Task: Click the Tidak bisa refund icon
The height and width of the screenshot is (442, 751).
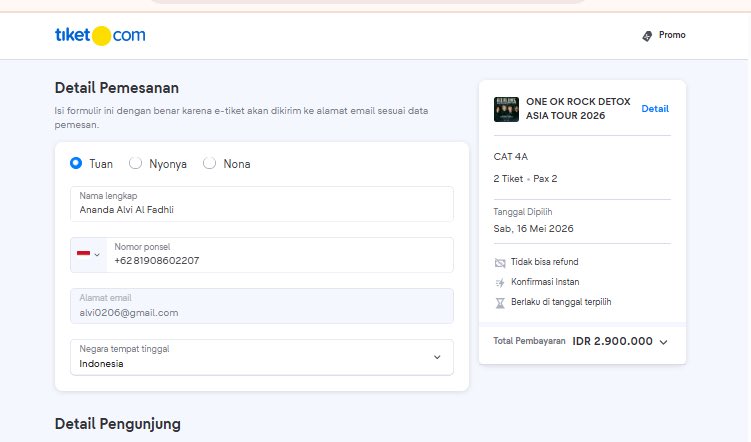Action: point(500,262)
